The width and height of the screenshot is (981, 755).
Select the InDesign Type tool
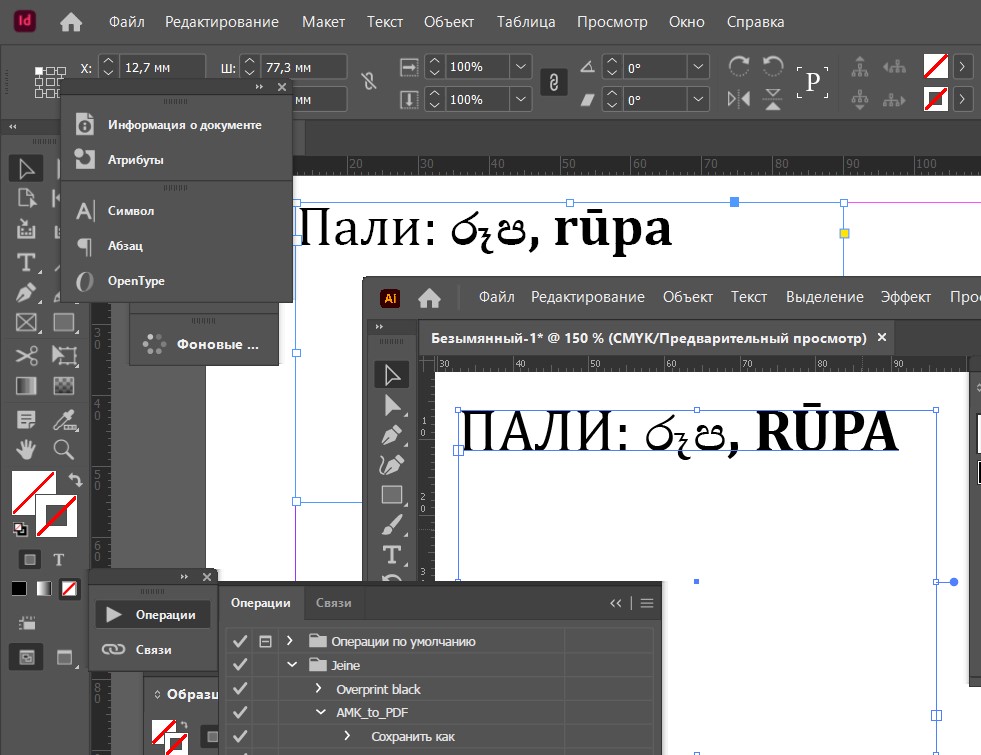click(27, 263)
